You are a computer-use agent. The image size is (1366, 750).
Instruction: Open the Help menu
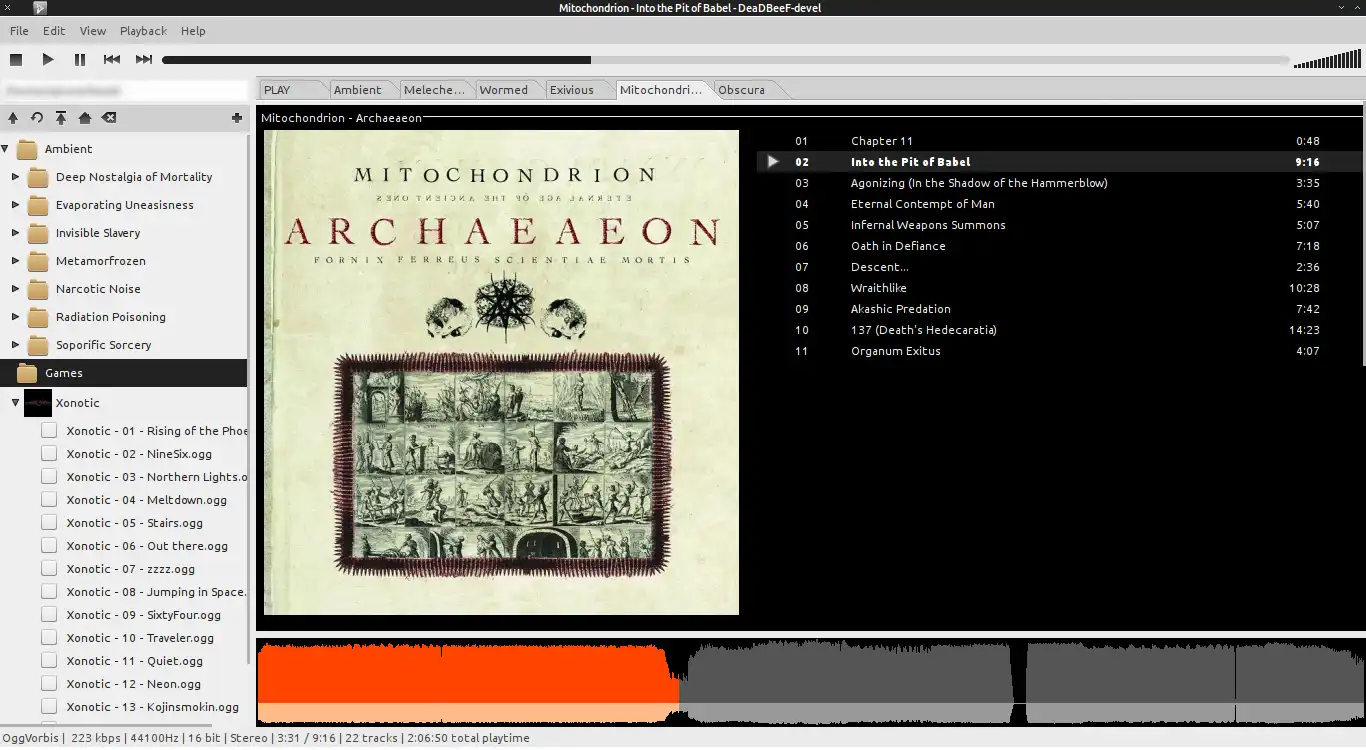[x=193, y=31]
